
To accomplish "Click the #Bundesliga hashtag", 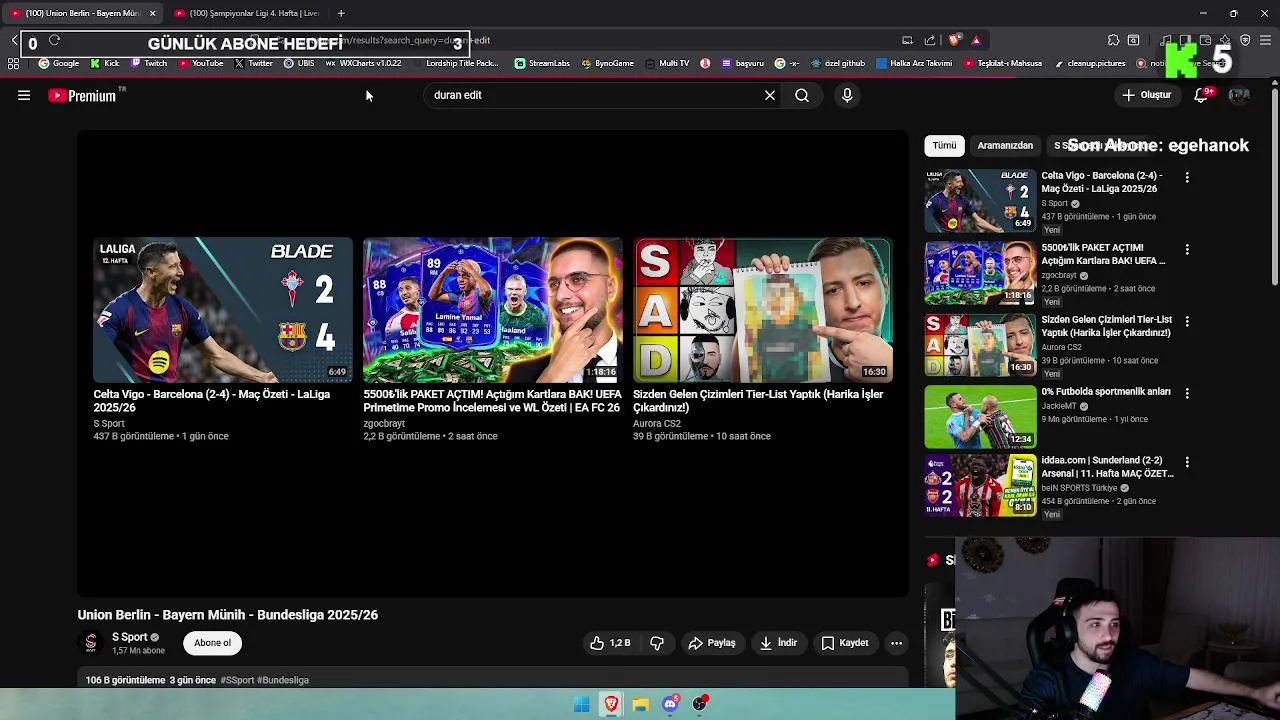I will point(283,680).
